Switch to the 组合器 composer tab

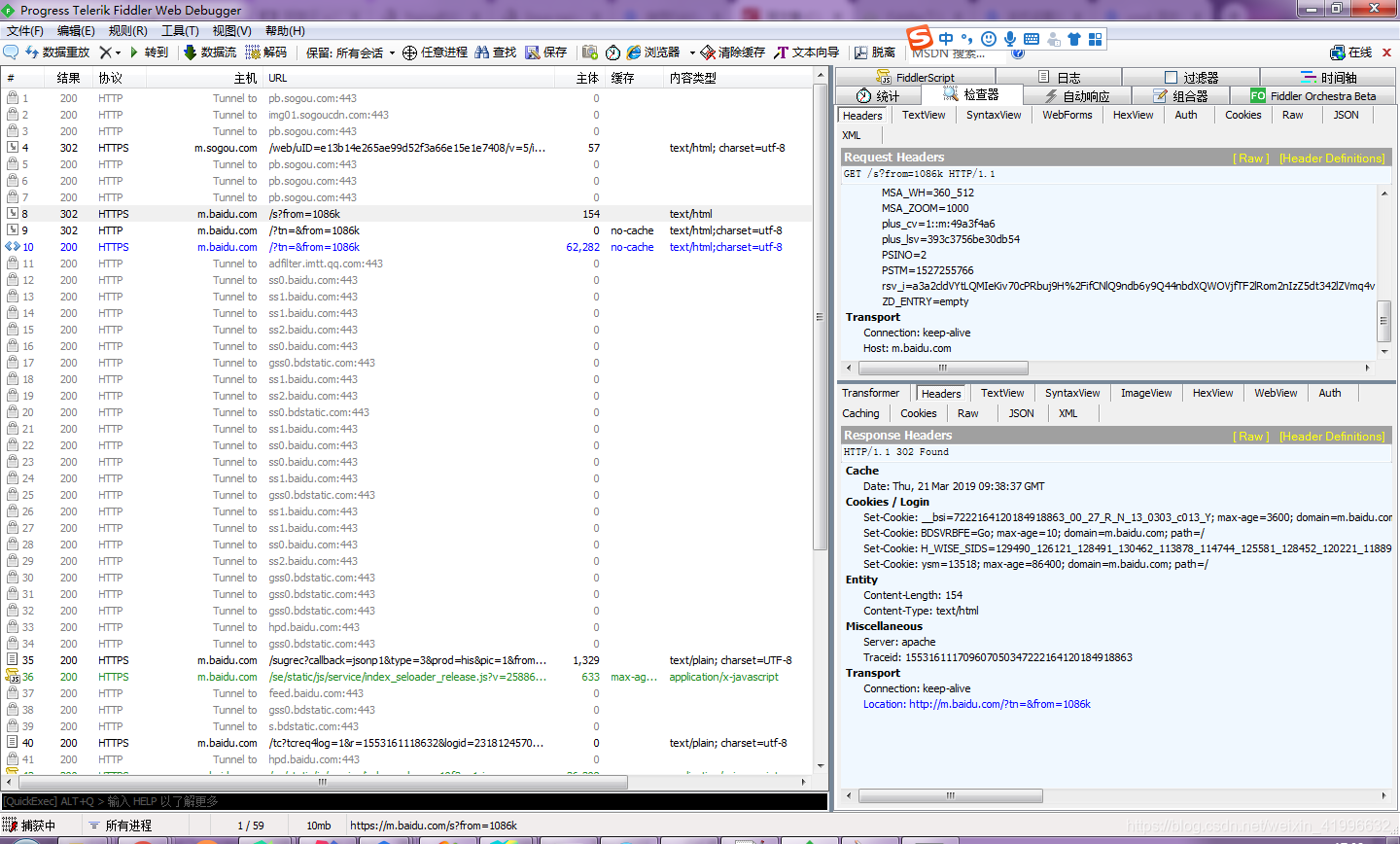(x=1180, y=95)
